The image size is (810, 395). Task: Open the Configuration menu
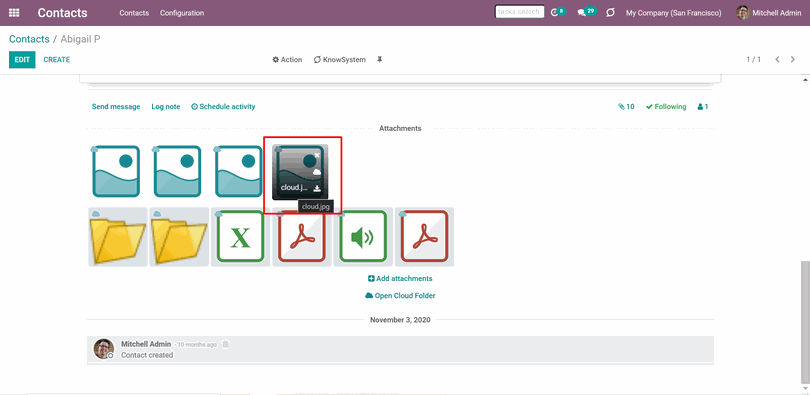[182, 13]
